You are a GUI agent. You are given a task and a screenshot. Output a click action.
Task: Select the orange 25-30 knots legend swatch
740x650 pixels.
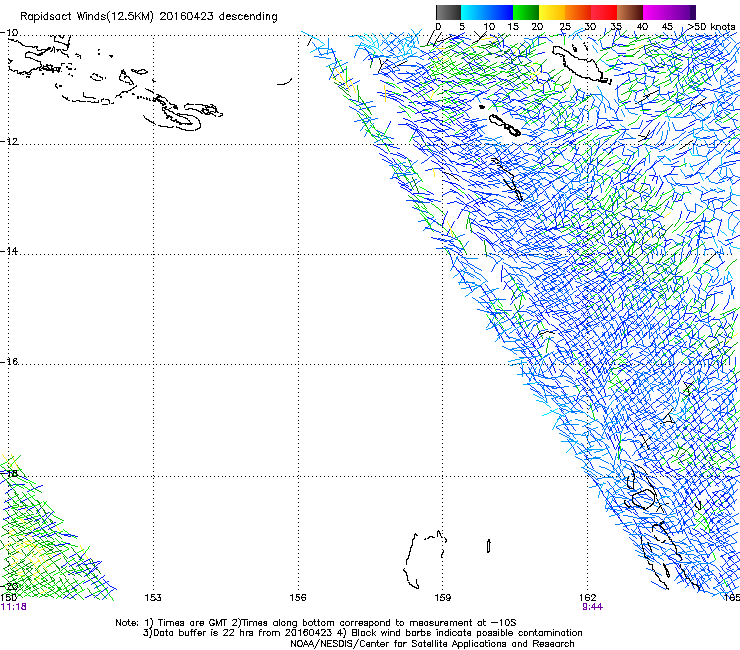(578, 12)
